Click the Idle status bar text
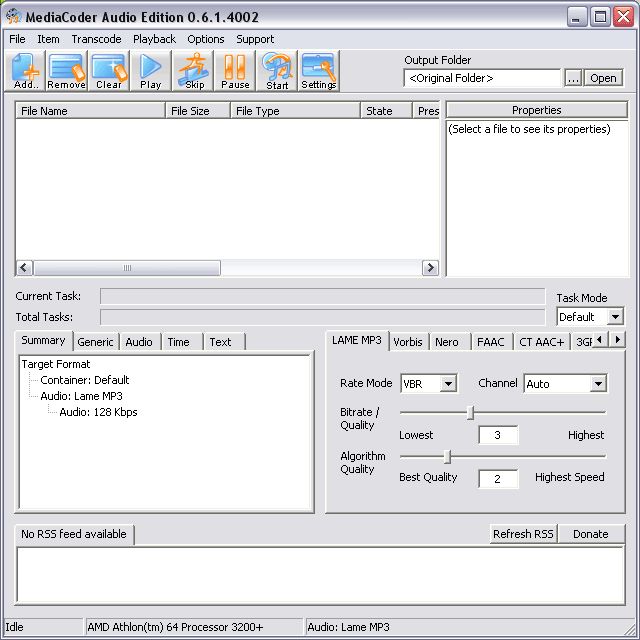This screenshot has width=640, height=640. coord(14,627)
